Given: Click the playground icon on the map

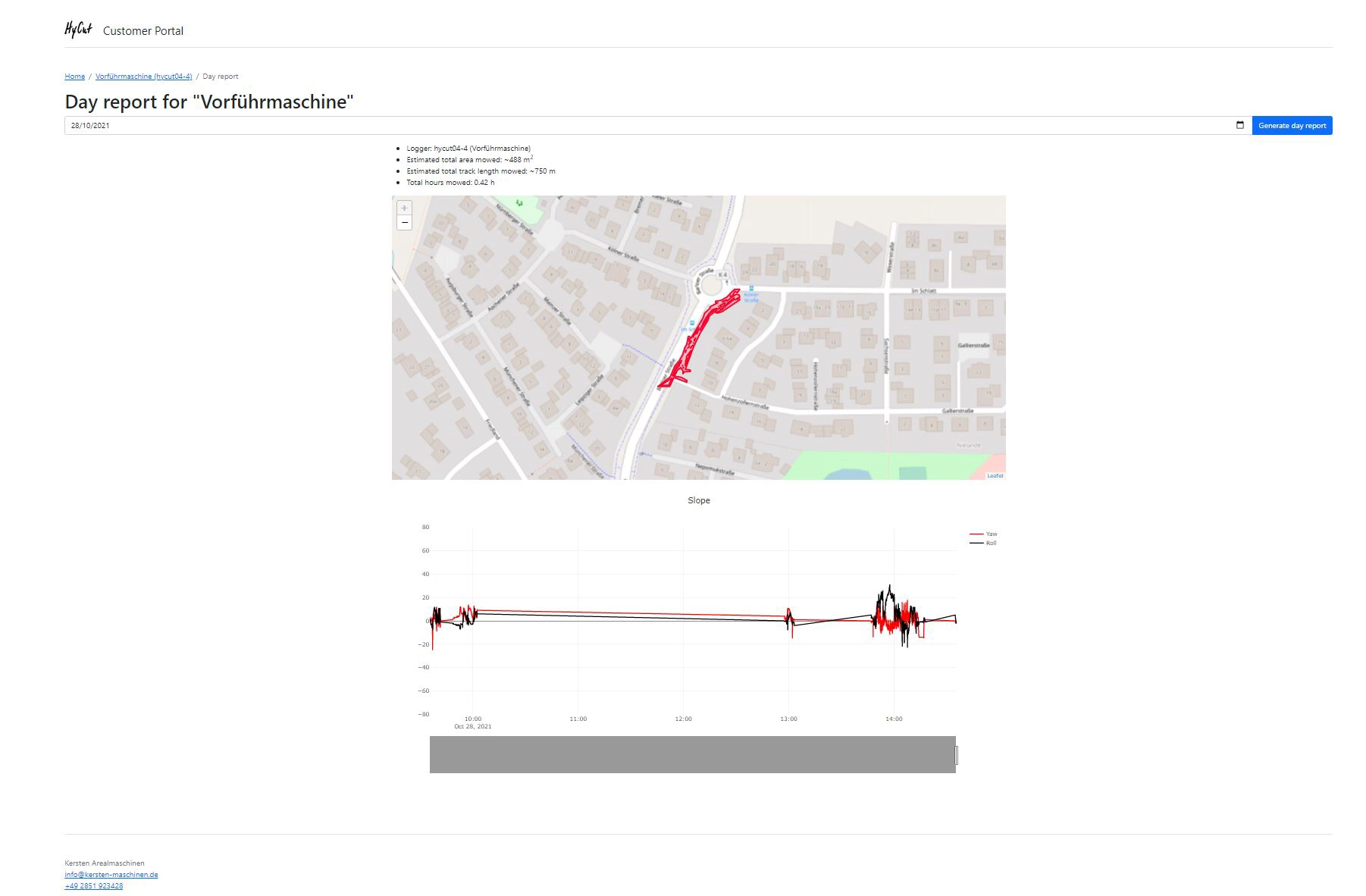Looking at the screenshot, I should (x=519, y=203).
